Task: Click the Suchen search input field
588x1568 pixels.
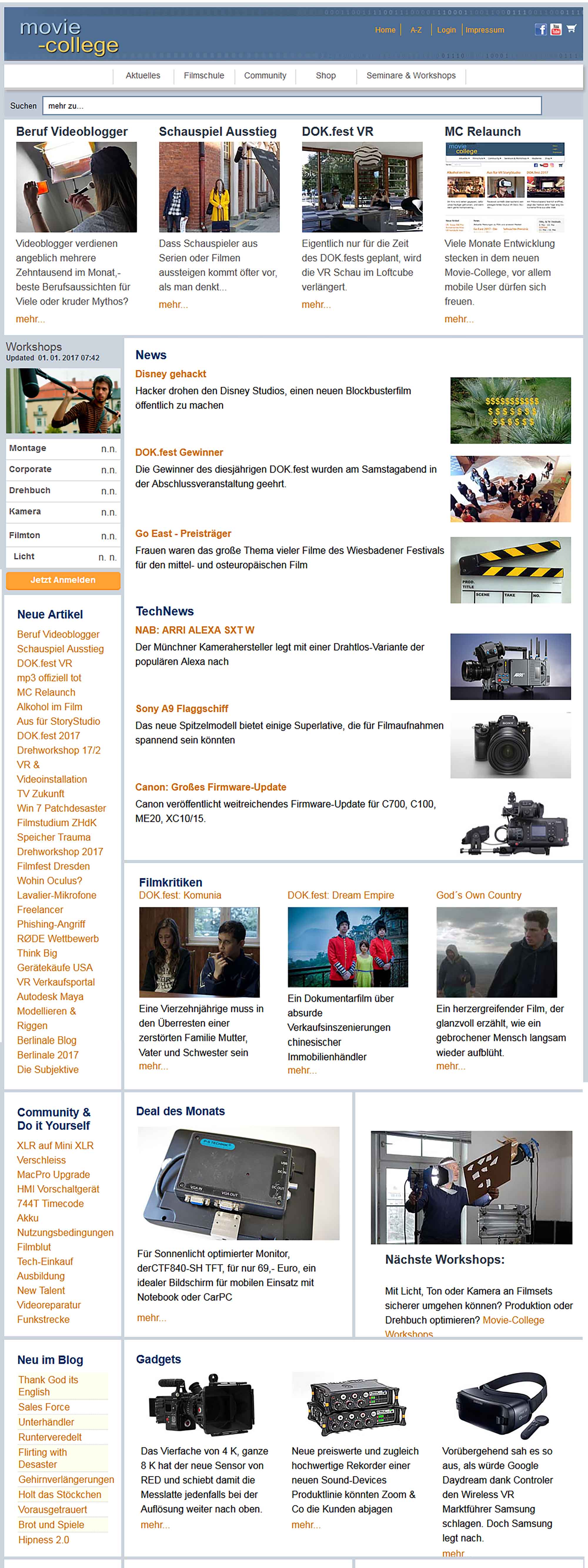Action: 292,106
